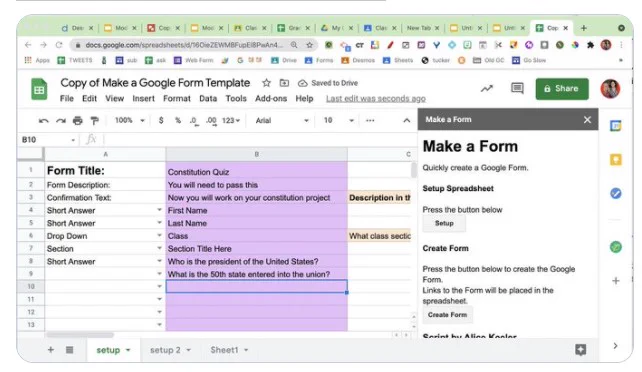Hide side panel chevron

[615, 346]
